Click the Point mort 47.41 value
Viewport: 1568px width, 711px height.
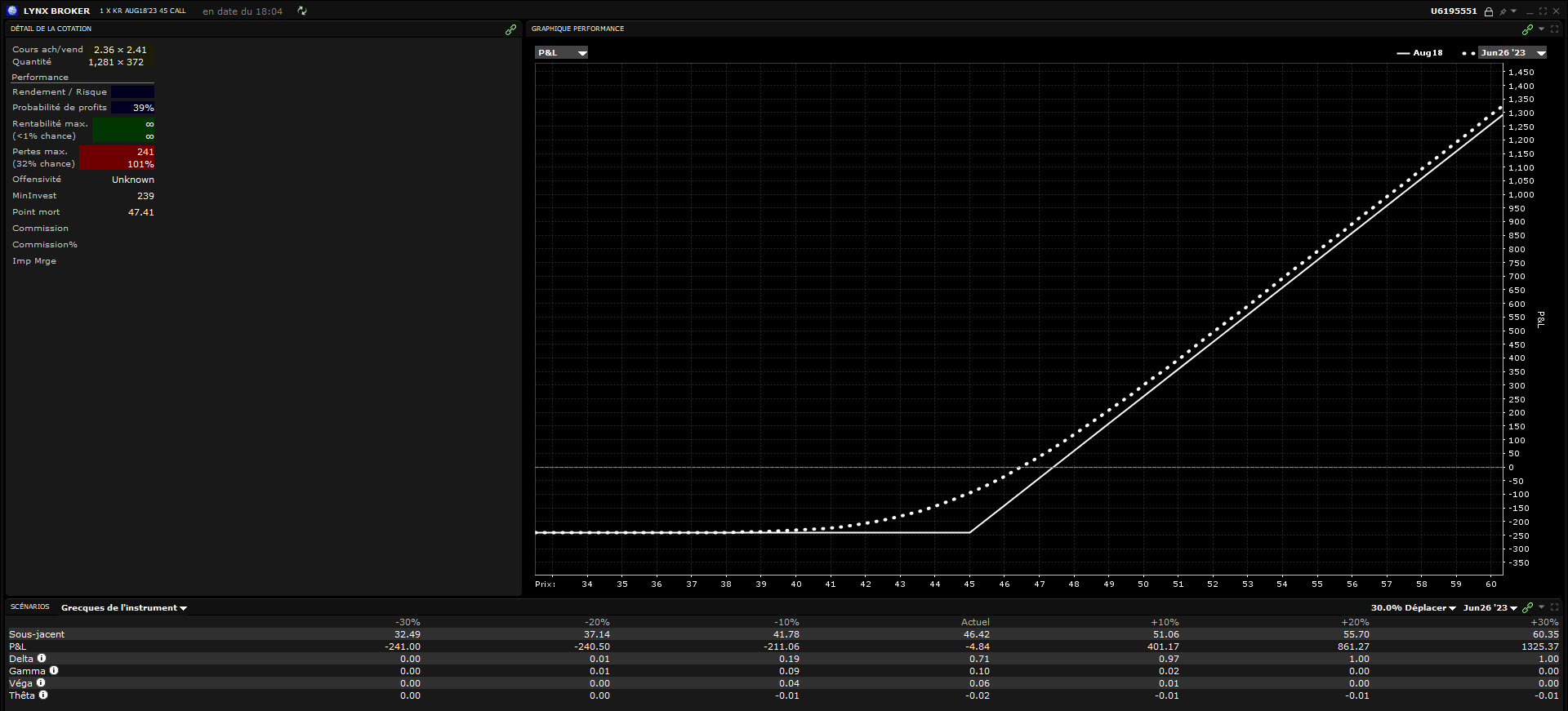(141, 212)
